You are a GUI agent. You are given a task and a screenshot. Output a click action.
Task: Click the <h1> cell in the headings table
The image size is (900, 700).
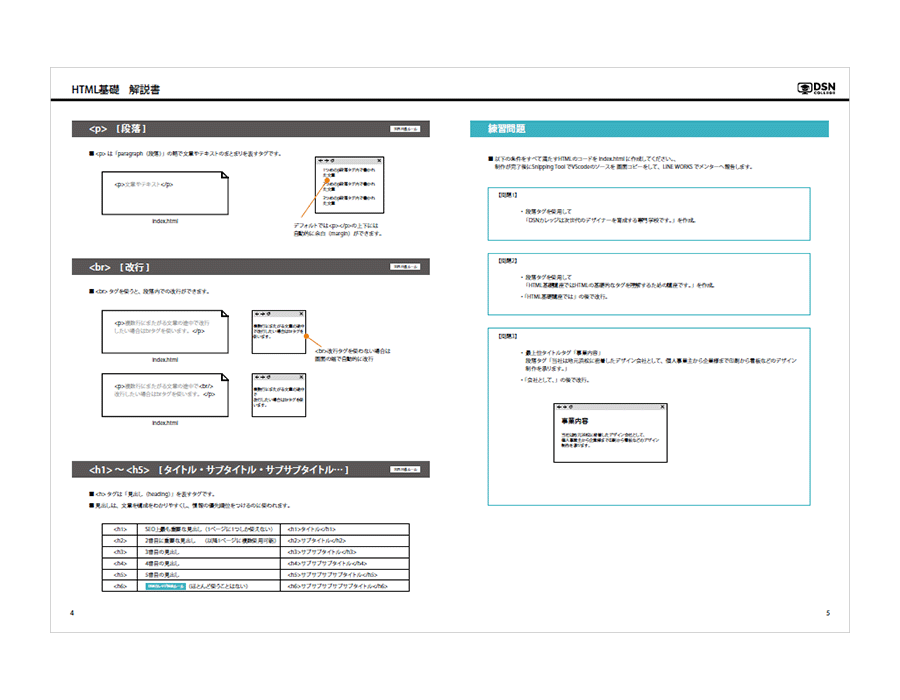(x=120, y=528)
